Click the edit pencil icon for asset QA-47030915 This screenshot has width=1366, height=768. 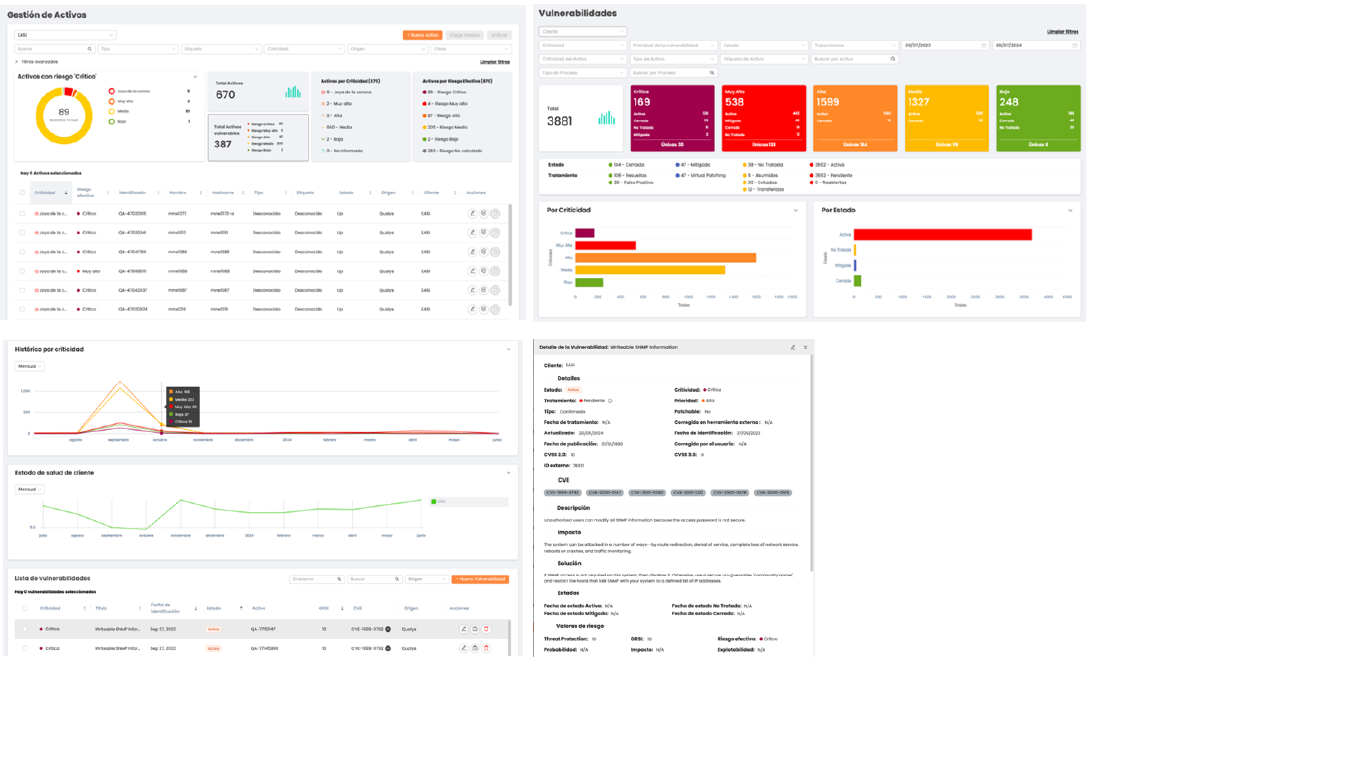[x=472, y=213]
